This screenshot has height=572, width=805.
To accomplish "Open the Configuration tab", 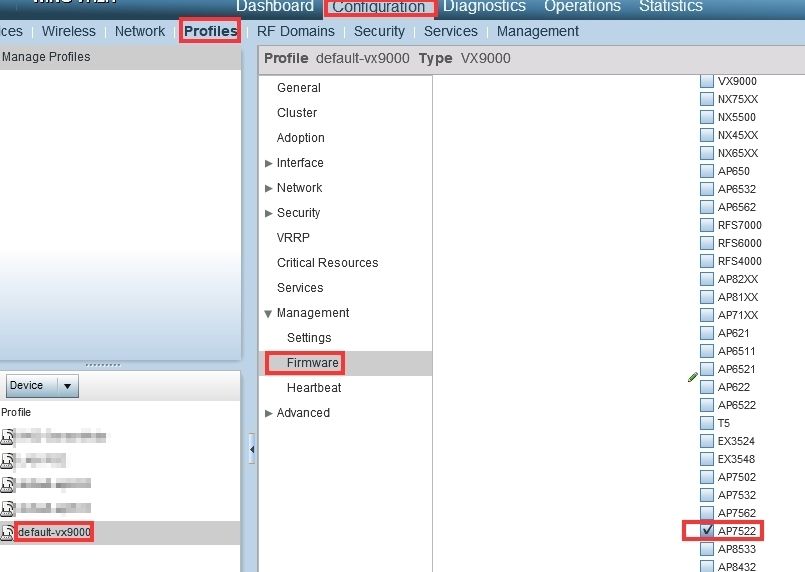I will (378, 7).
